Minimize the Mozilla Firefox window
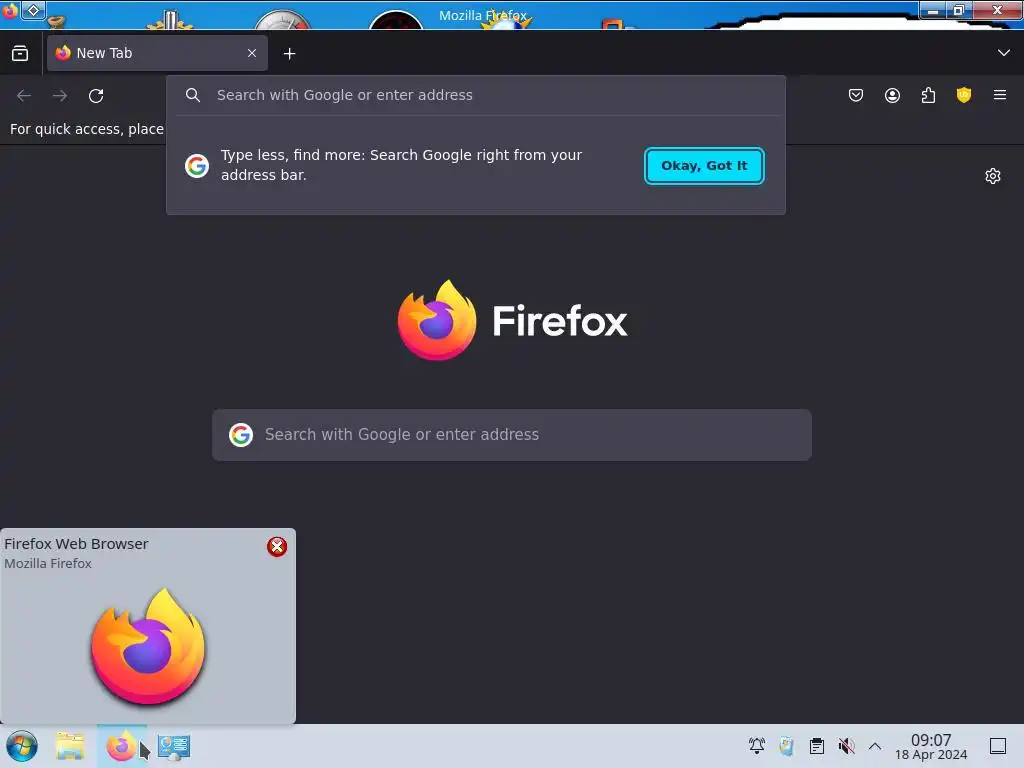Viewport: 1024px width, 768px height. pos(933,10)
